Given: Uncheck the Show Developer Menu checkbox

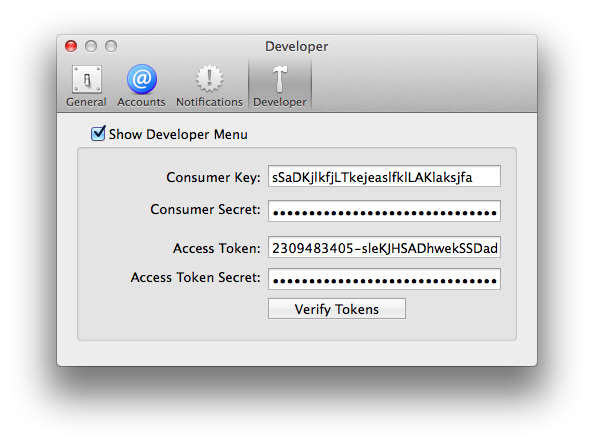Looking at the screenshot, I should tap(98, 133).
